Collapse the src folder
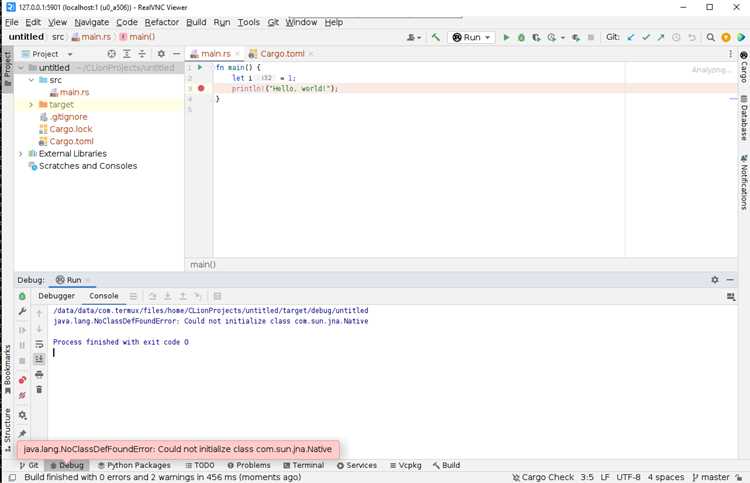750x483 pixels. (31, 80)
